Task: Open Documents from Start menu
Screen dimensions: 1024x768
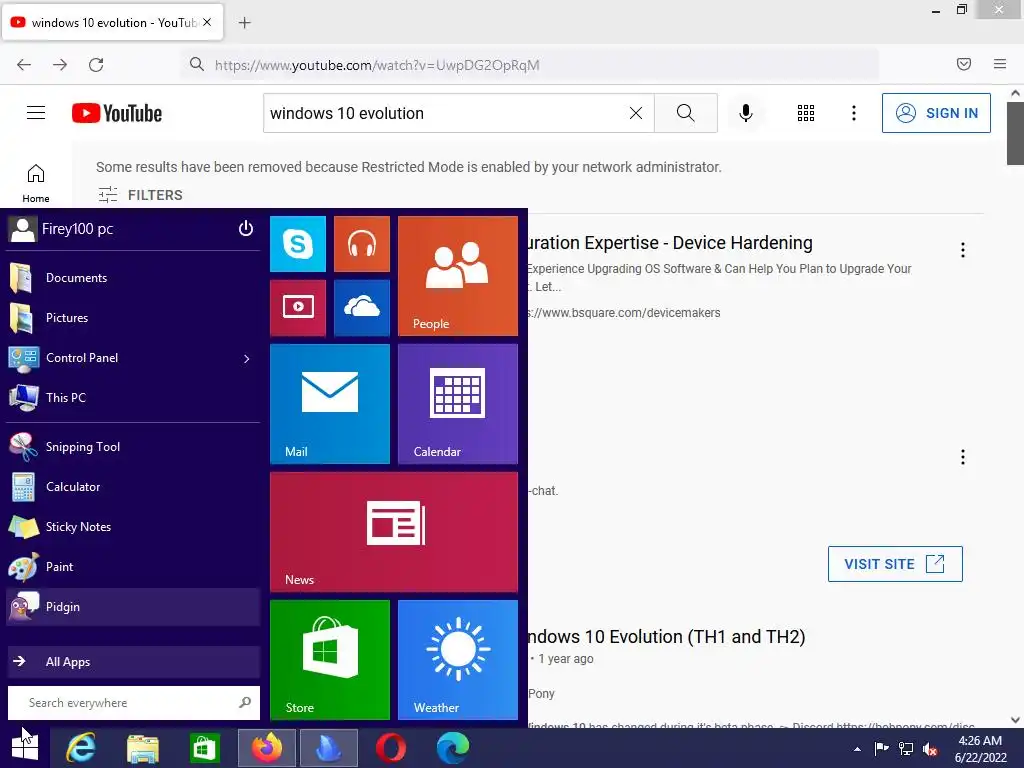Action: click(x=133, y=278)
